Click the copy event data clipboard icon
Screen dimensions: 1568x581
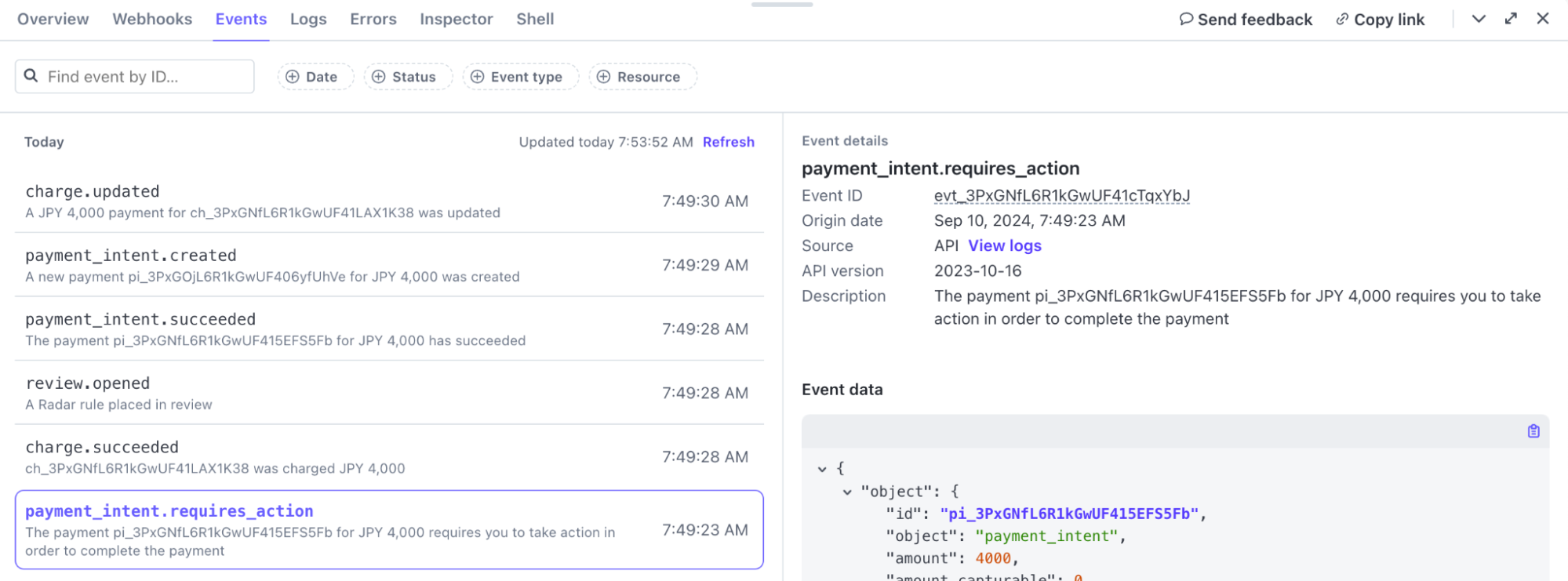coord(1533,431)
